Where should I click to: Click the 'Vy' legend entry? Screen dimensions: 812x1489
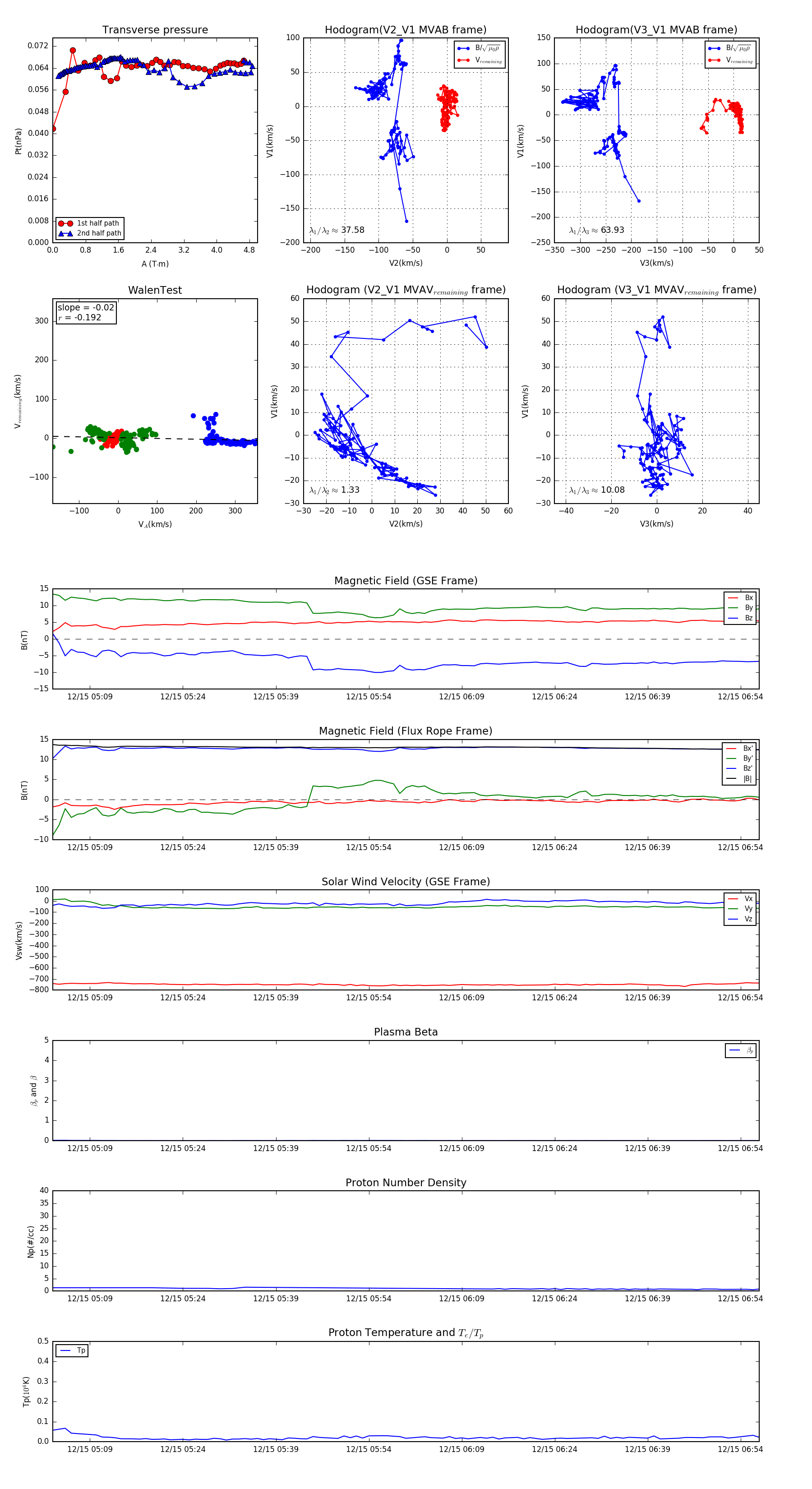(740, 909)
